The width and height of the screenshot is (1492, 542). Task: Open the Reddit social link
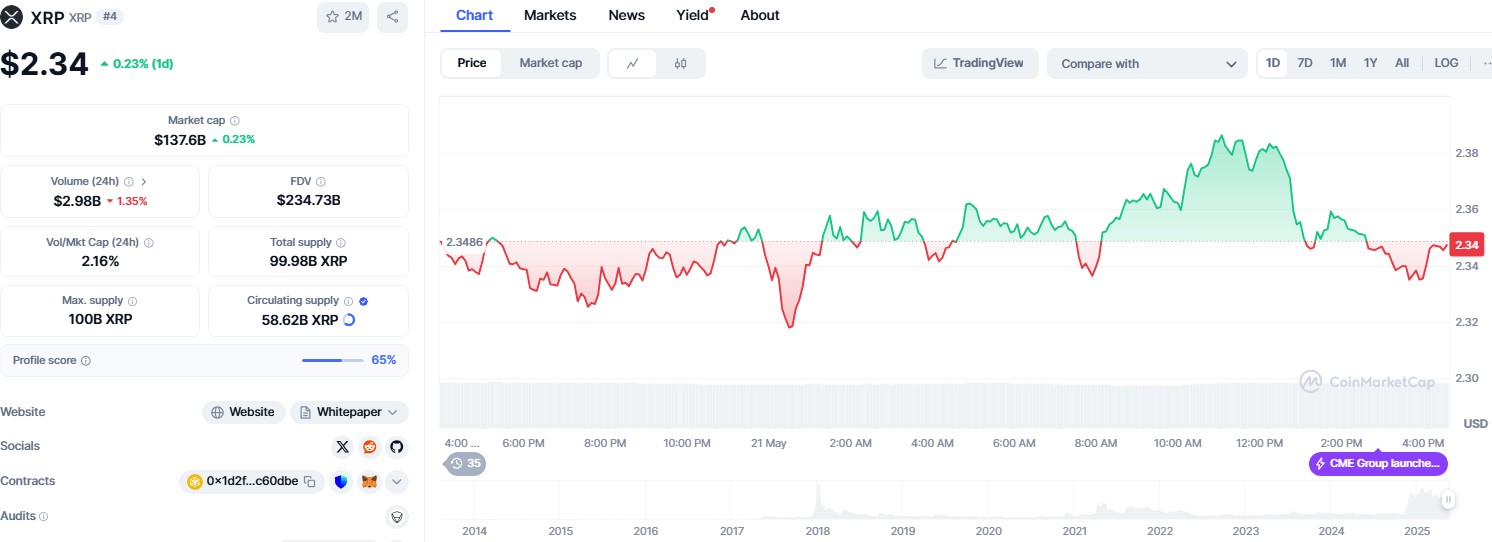click(x=370, y=447)
